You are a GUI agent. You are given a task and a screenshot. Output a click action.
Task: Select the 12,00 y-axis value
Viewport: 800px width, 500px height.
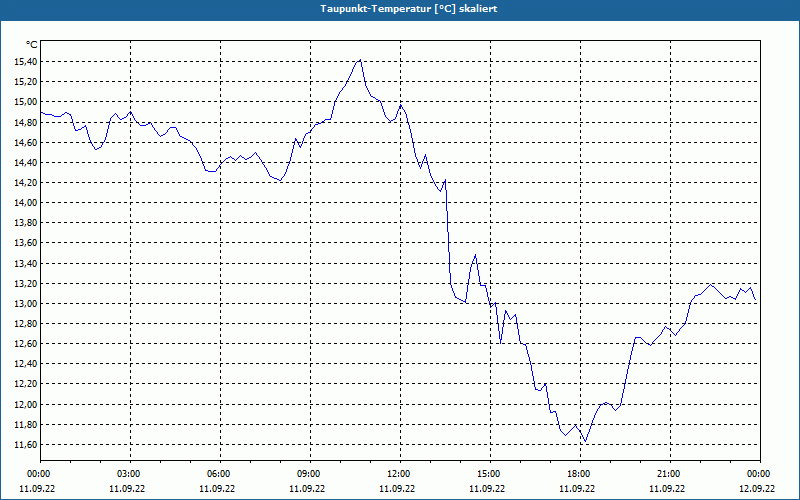coord(26,405)
